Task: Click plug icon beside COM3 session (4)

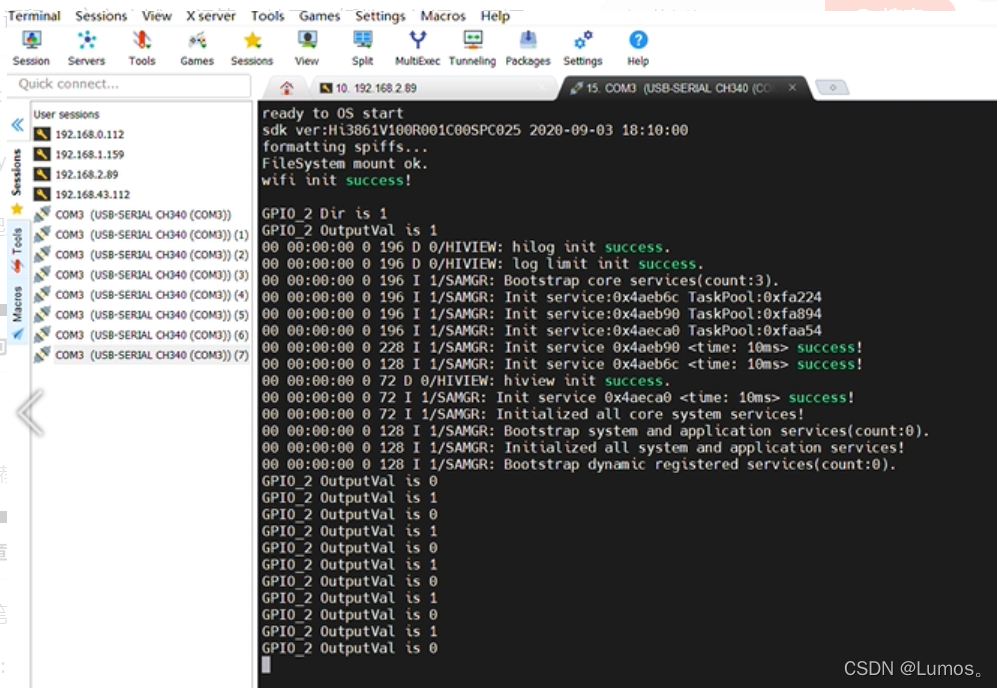Action: tap(42, 294)
